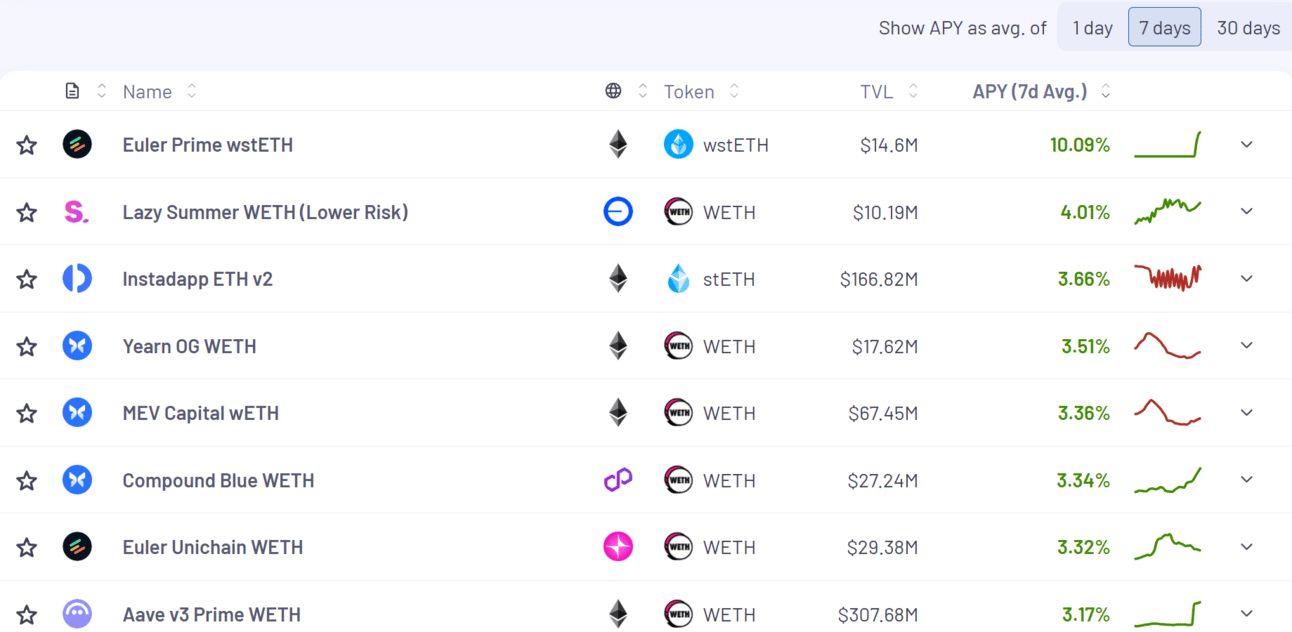Click the $166.82M TVL value
The image size is (1292, 632).
879,279
